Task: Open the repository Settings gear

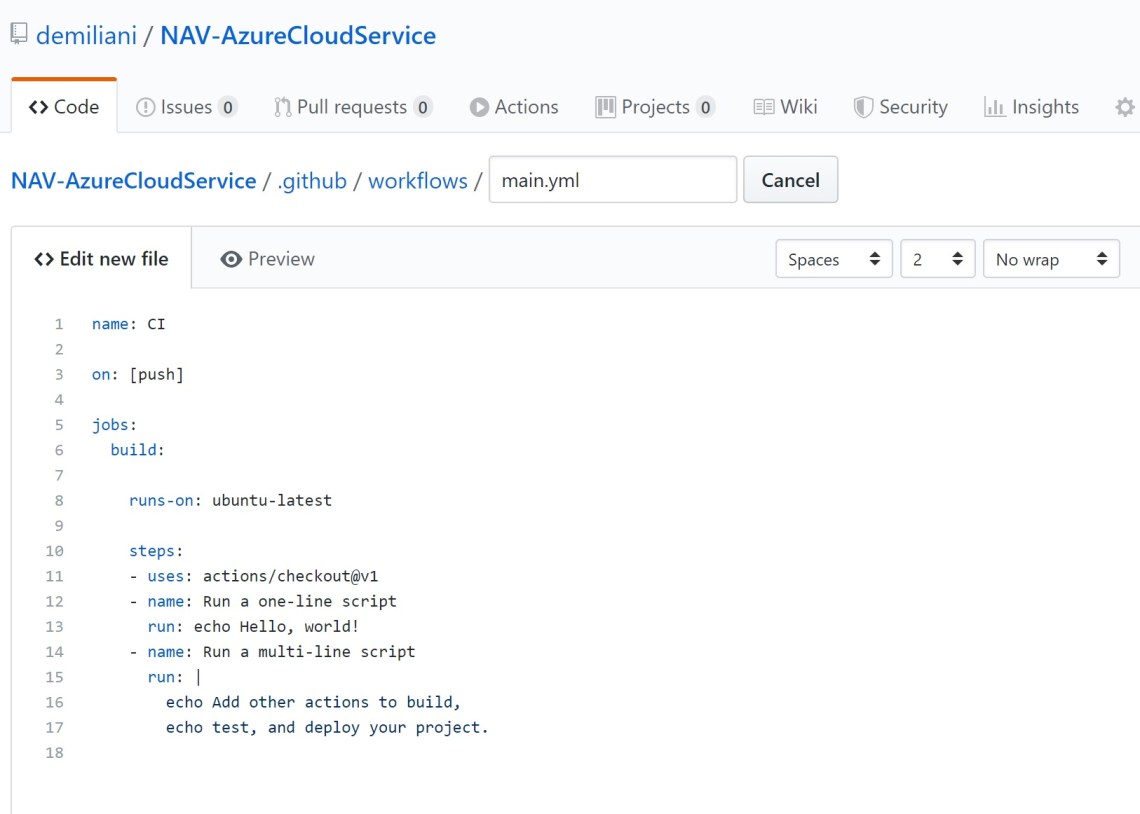Action: (x=1124, y=106)
